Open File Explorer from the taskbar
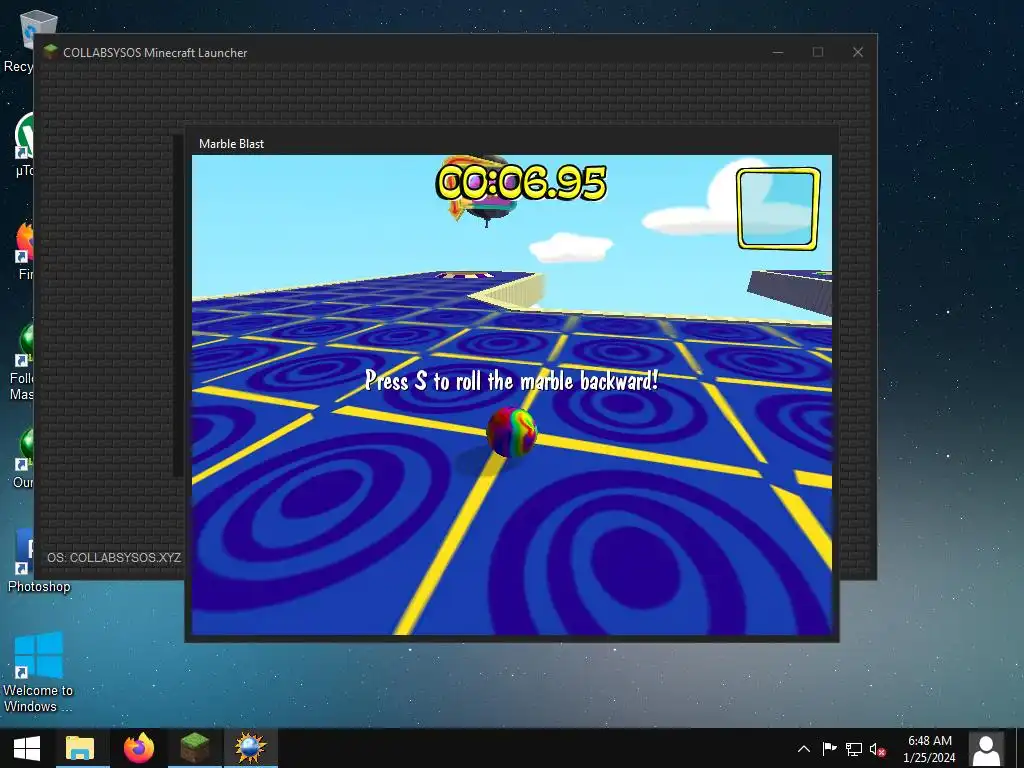 coord(82,748)
